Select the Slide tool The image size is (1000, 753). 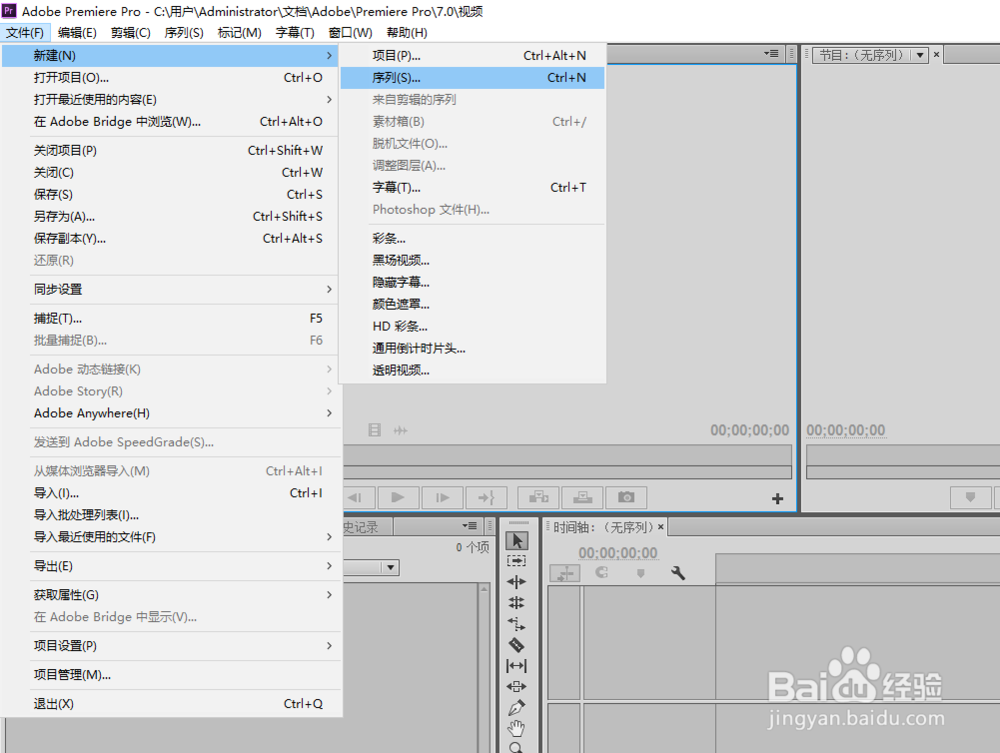(x=517, y=687)
